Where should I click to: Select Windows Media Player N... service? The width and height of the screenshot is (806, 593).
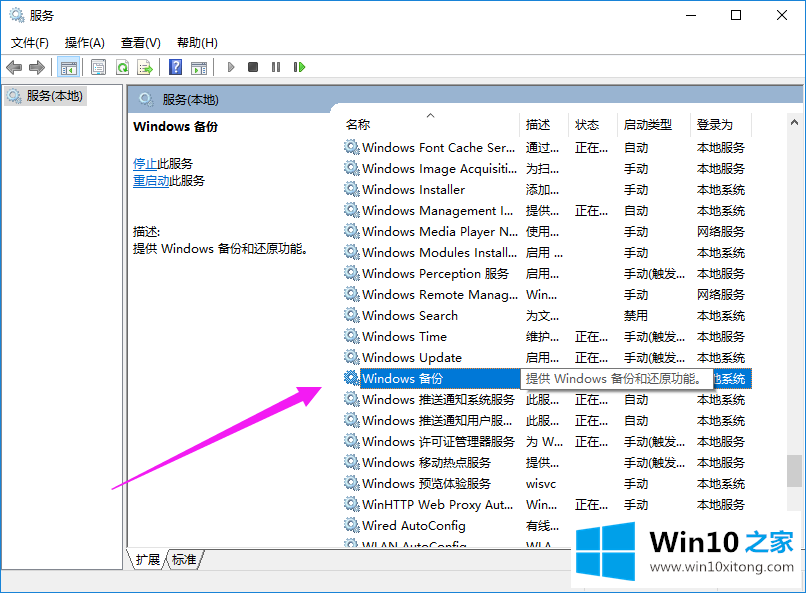click(x=547, y=232)
